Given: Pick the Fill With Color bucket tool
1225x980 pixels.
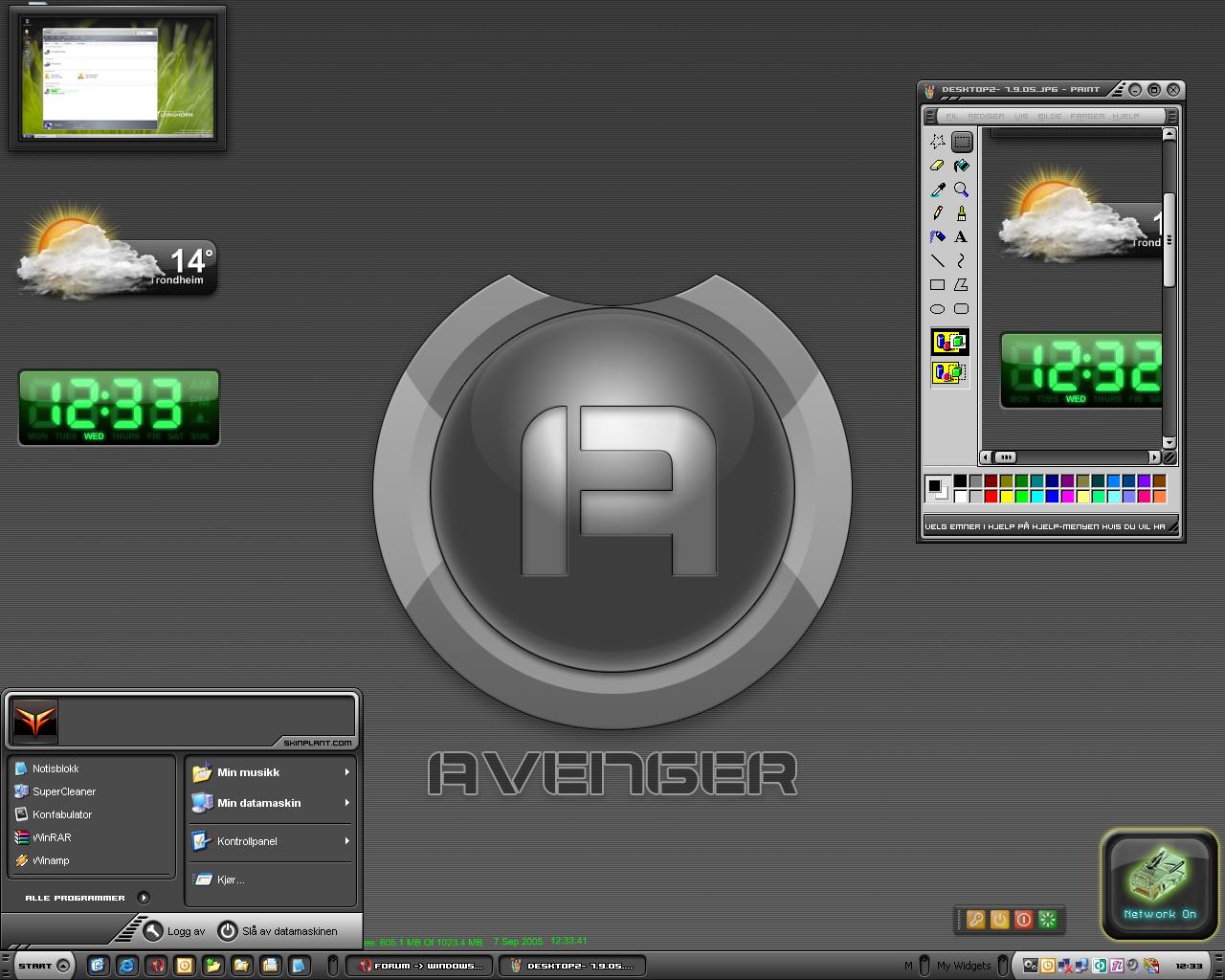Looking at the screenshot, I should tap(962, 166).
